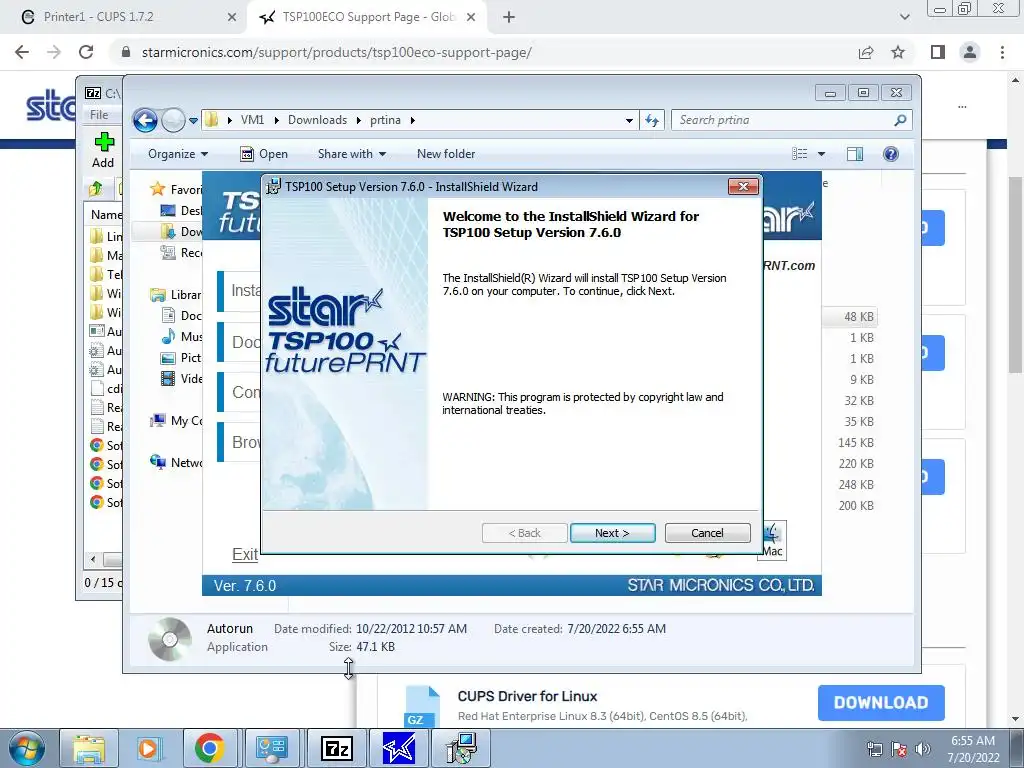
Task: Select Network in the navigation pane
Action: click(176, 462)
